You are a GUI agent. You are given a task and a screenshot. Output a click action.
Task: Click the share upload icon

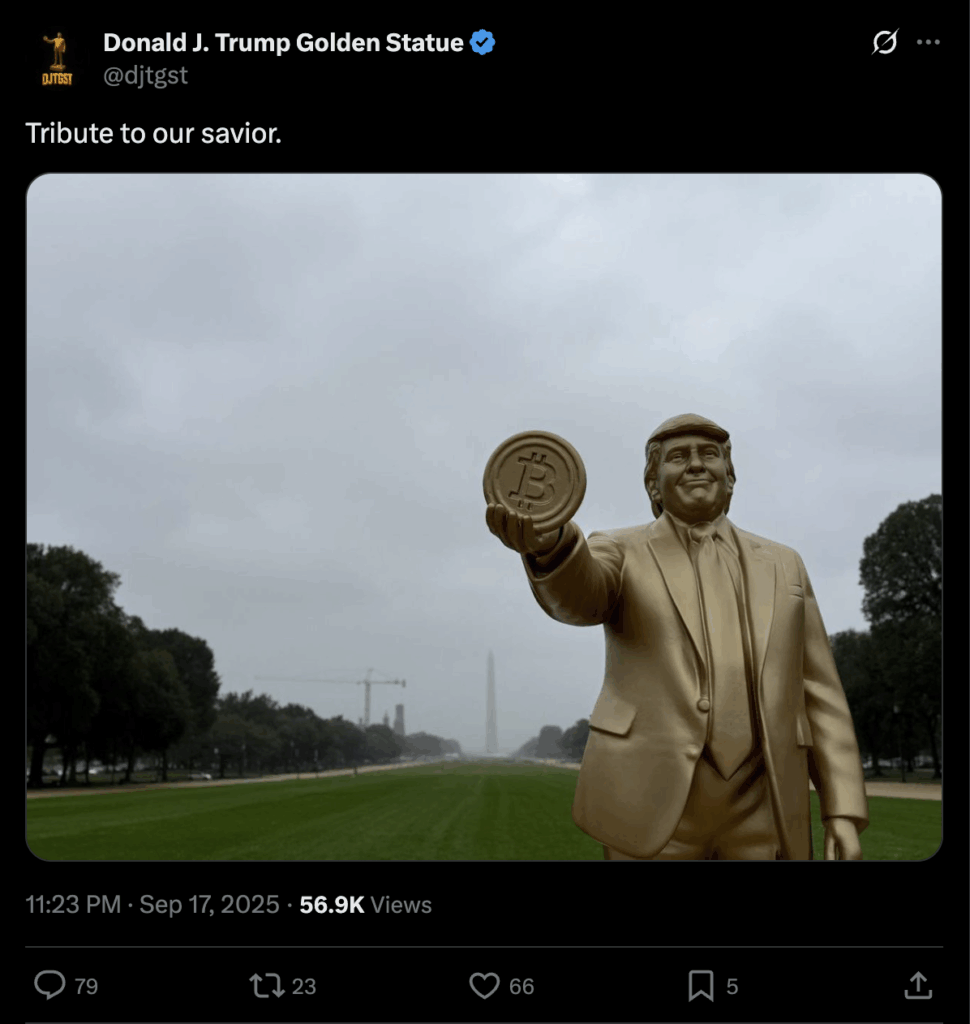click(917, 986)
